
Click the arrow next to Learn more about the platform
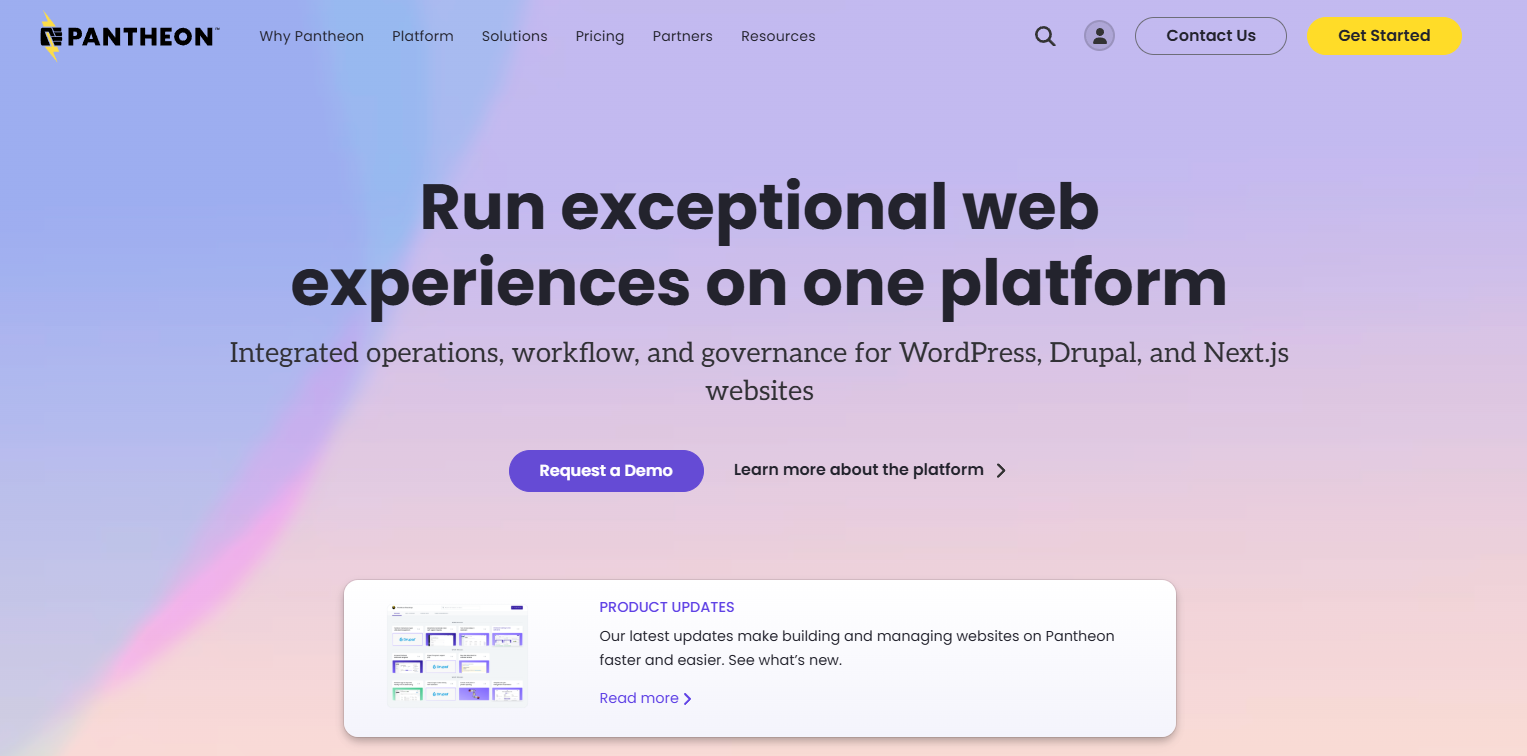tap(1001, 470)
